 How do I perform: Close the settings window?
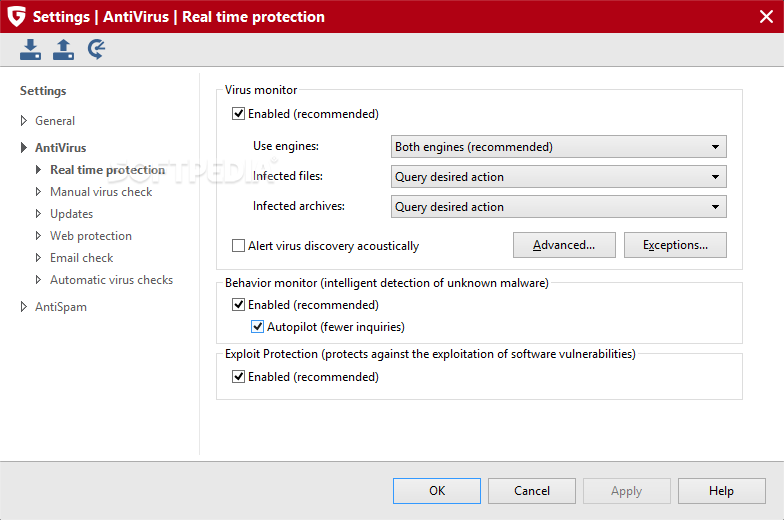pos(766,16)
